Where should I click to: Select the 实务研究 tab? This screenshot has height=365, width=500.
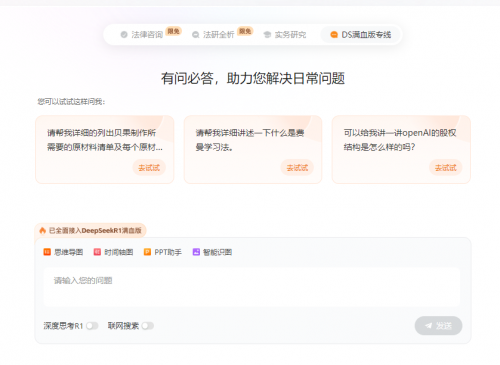pos(285,35)
